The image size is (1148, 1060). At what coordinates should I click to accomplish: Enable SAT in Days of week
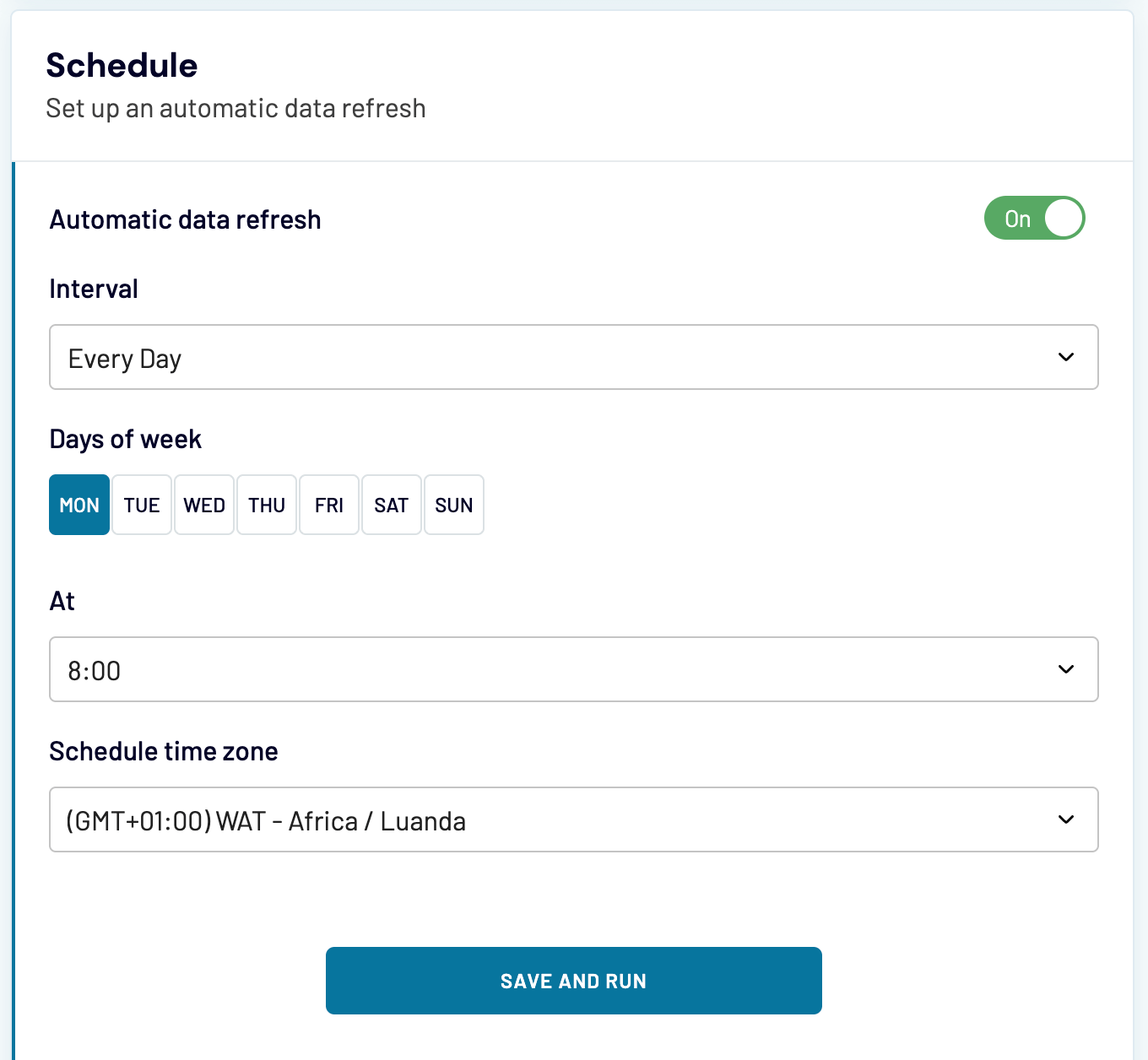[x=391, y=505]
